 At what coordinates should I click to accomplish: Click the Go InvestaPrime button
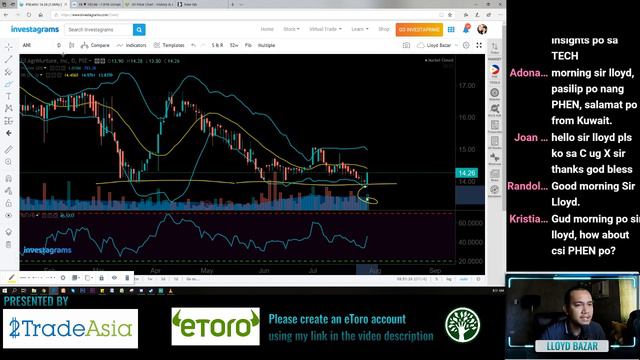point(419,29)
